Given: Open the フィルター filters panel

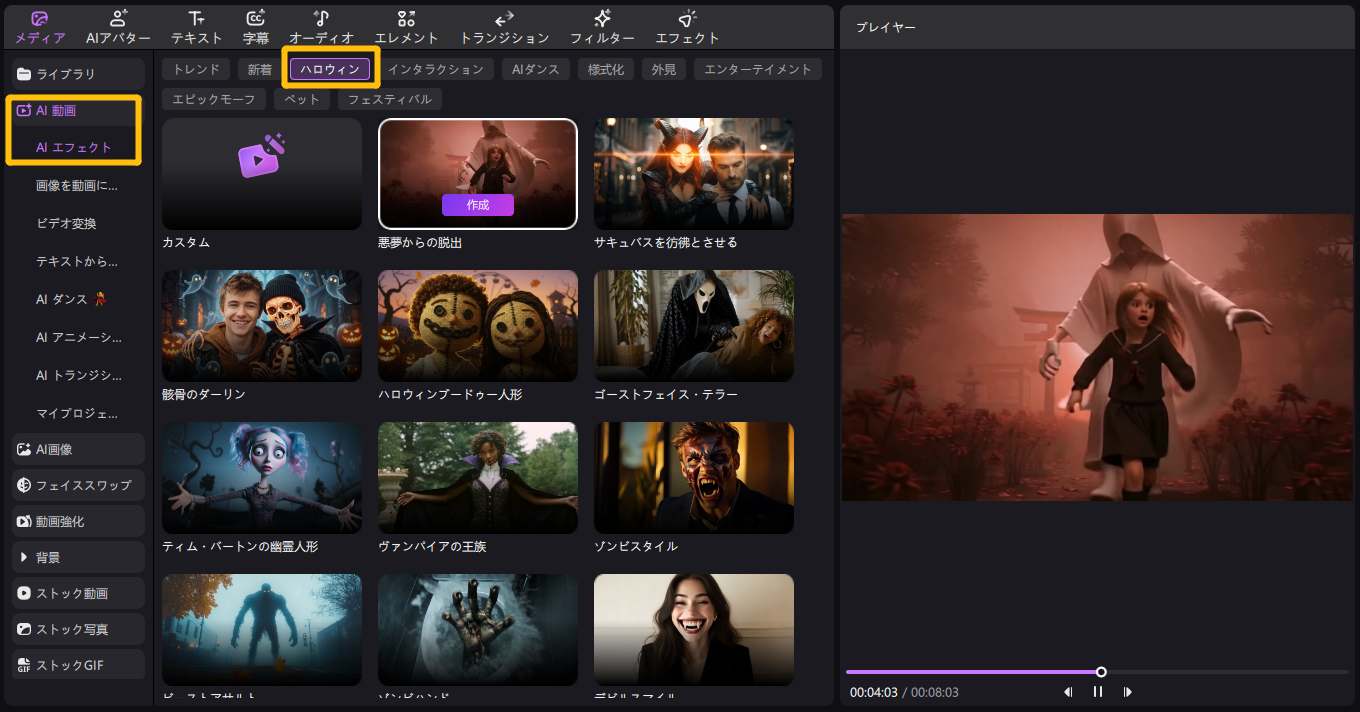Looking at the screenshot, I should tap(602, 27).
